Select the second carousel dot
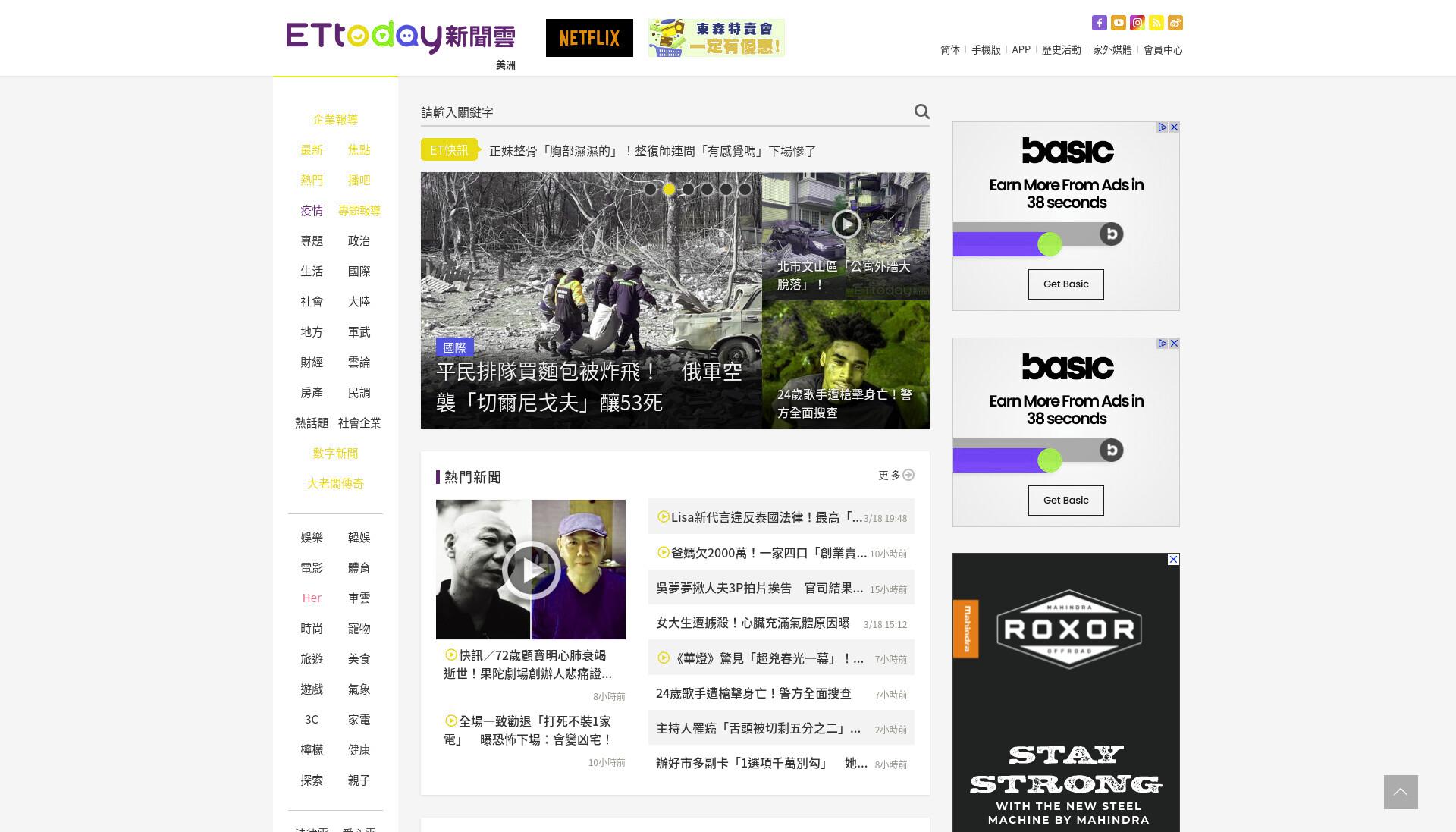 669,189
